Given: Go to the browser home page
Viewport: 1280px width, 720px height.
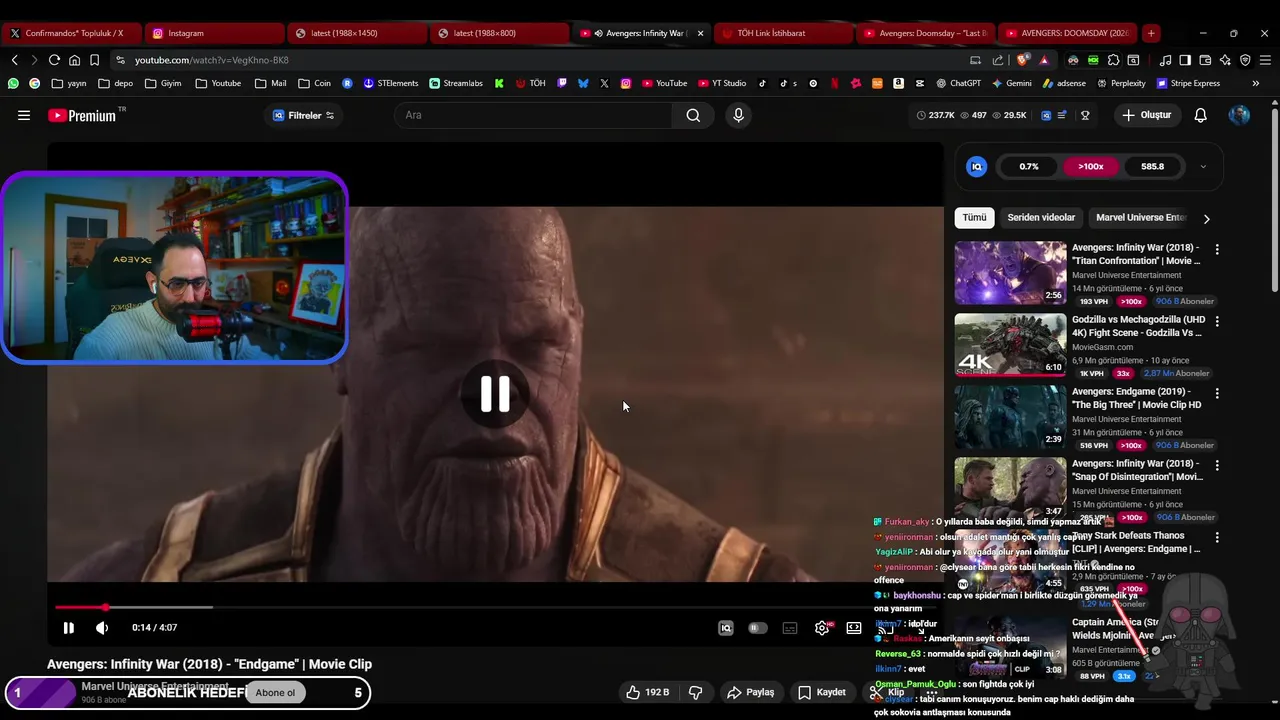Looking at the screenshot, I should [74, 60].
